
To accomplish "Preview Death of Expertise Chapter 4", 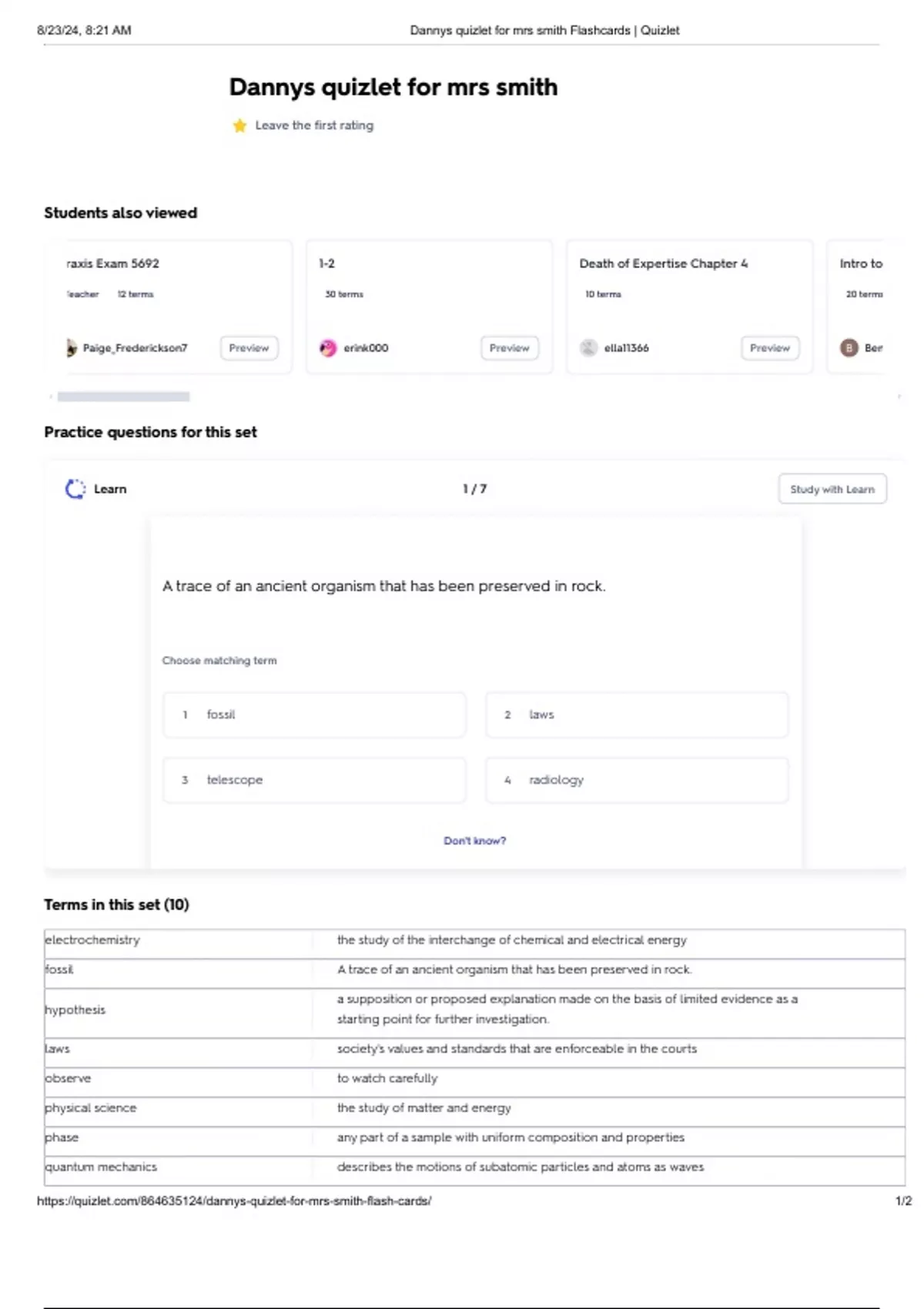I will (770, 348).
